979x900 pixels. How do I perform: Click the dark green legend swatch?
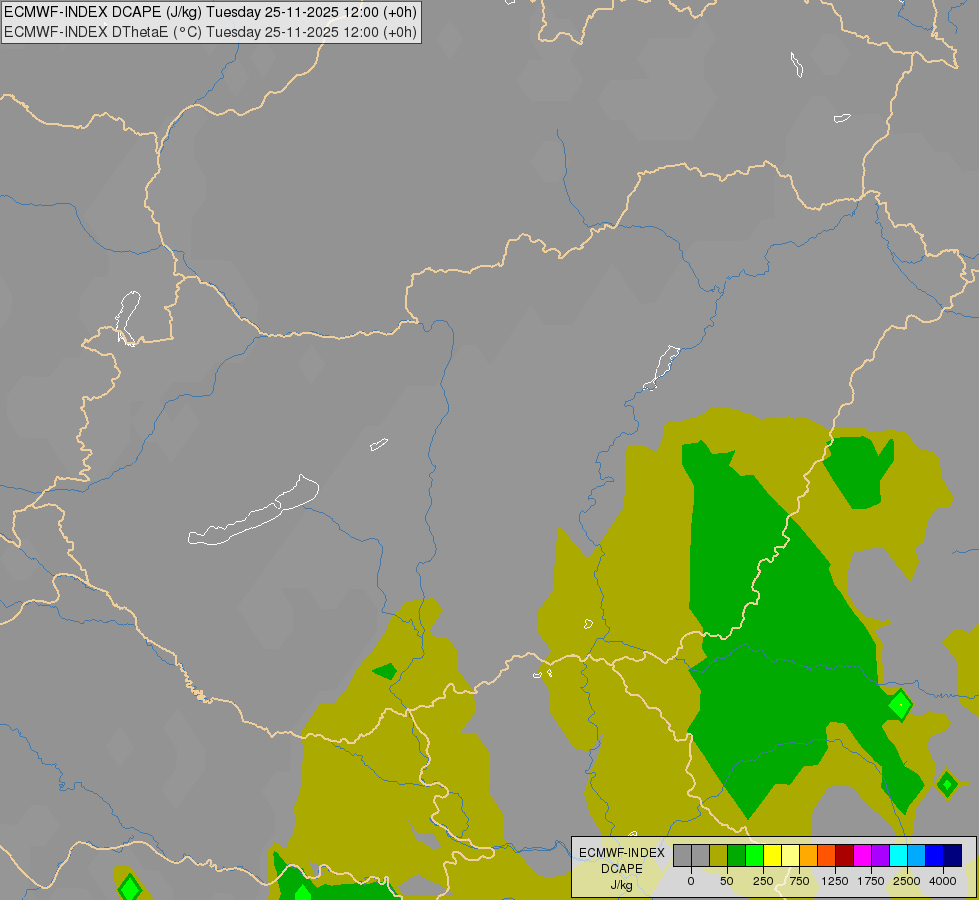coord(737,855)
